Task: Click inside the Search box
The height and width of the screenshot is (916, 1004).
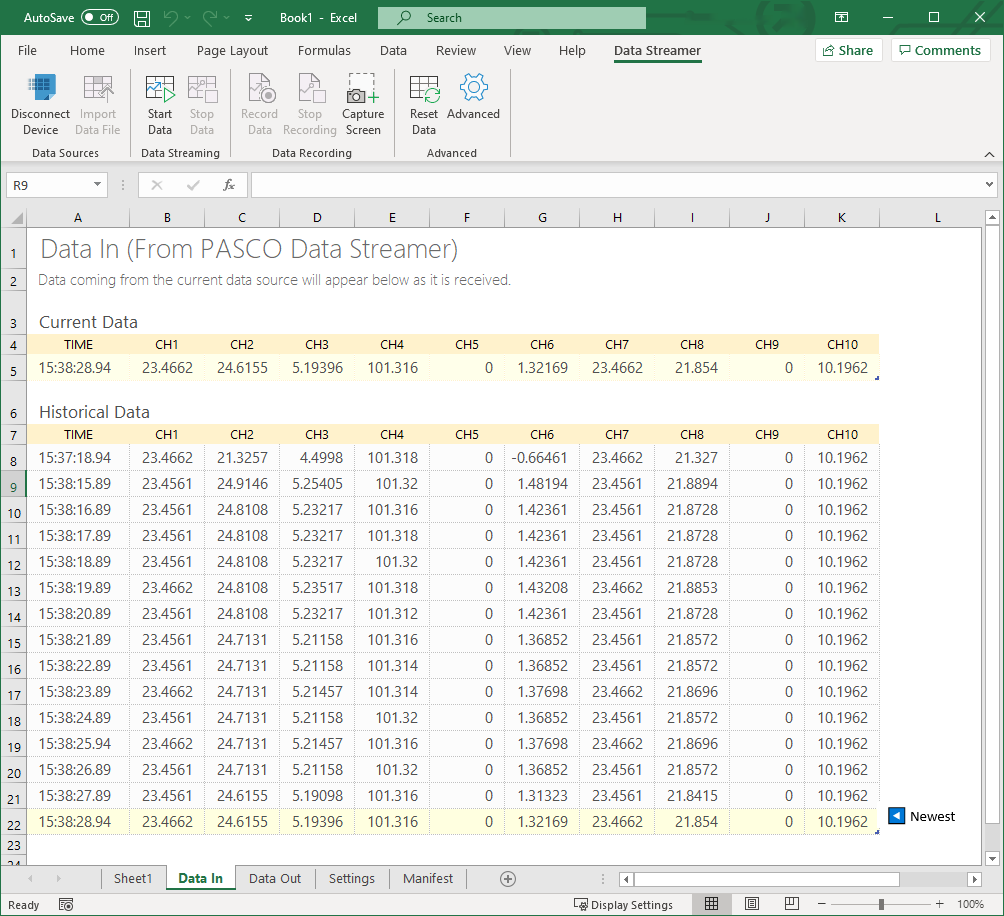Action: click(x=512, y=17)
